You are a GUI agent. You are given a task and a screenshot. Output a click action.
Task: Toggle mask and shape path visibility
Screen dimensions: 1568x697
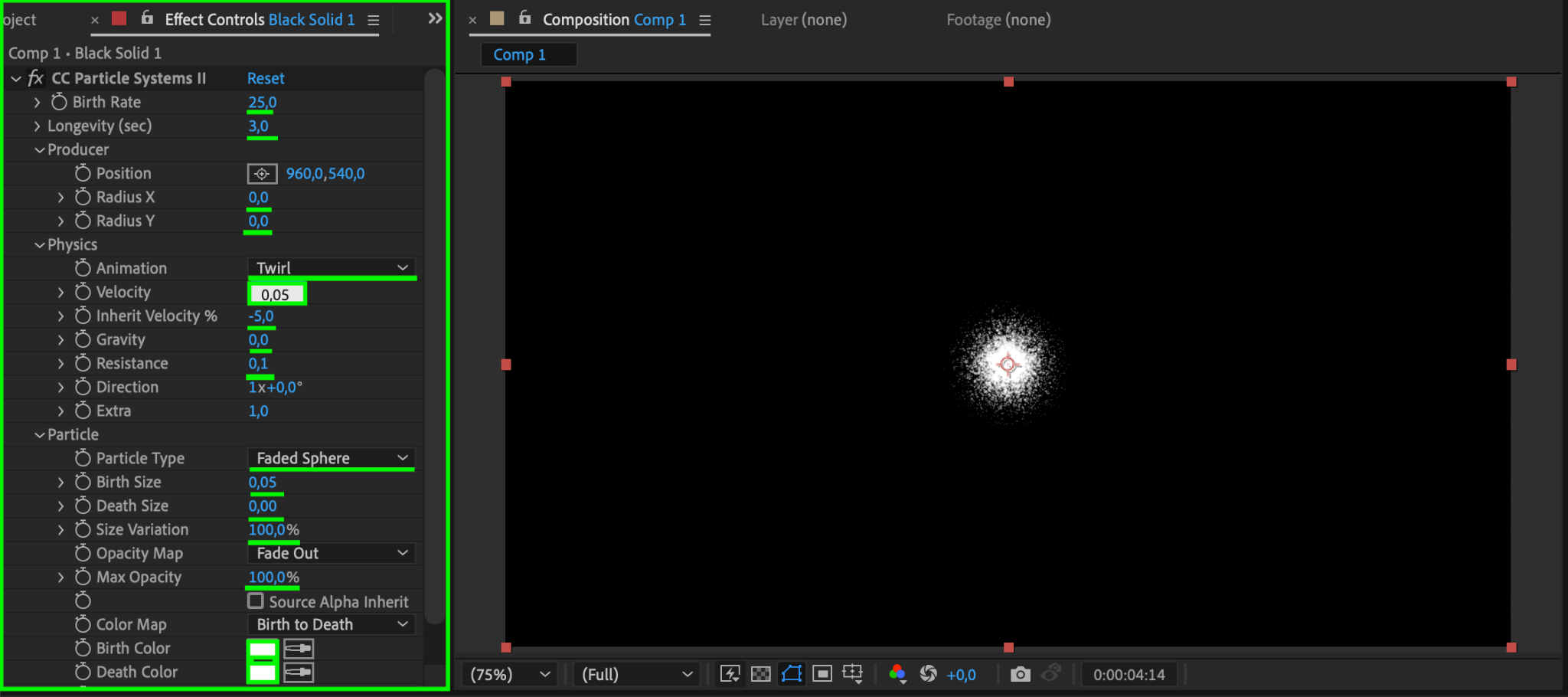[x=791, y=674]
